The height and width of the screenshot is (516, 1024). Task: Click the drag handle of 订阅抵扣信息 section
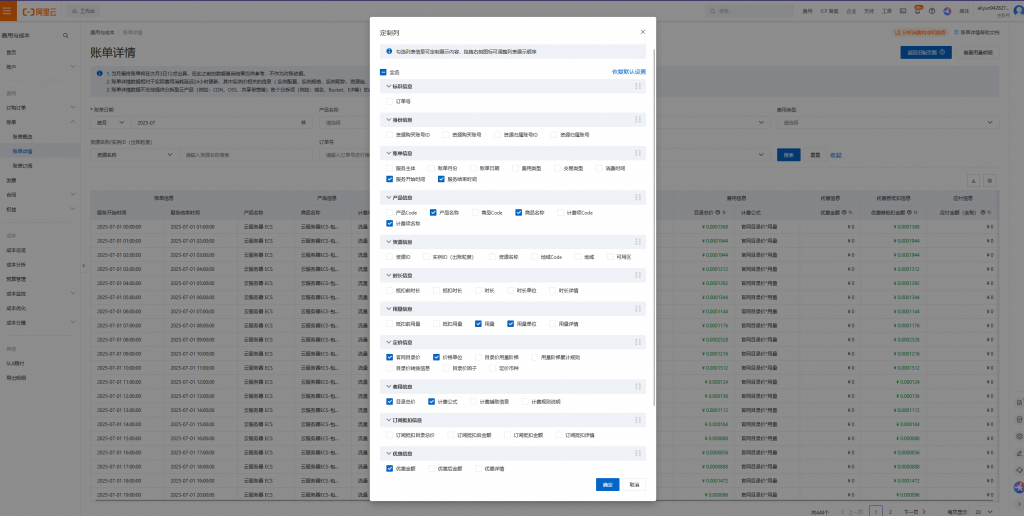click(x=637, y=420)
